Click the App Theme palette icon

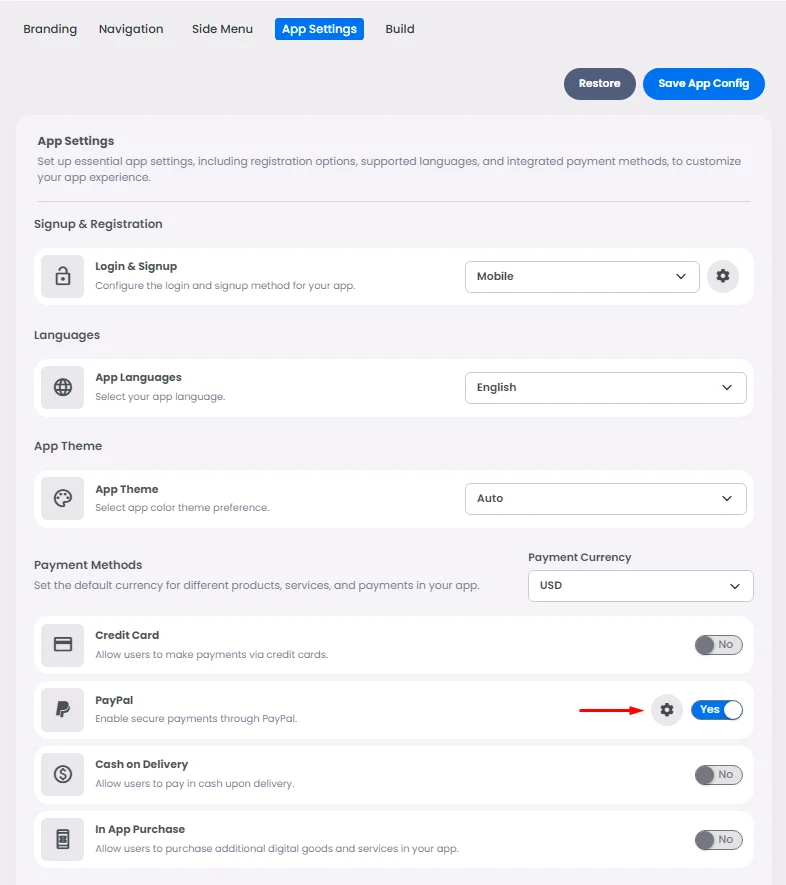click(x=62, y=498)
